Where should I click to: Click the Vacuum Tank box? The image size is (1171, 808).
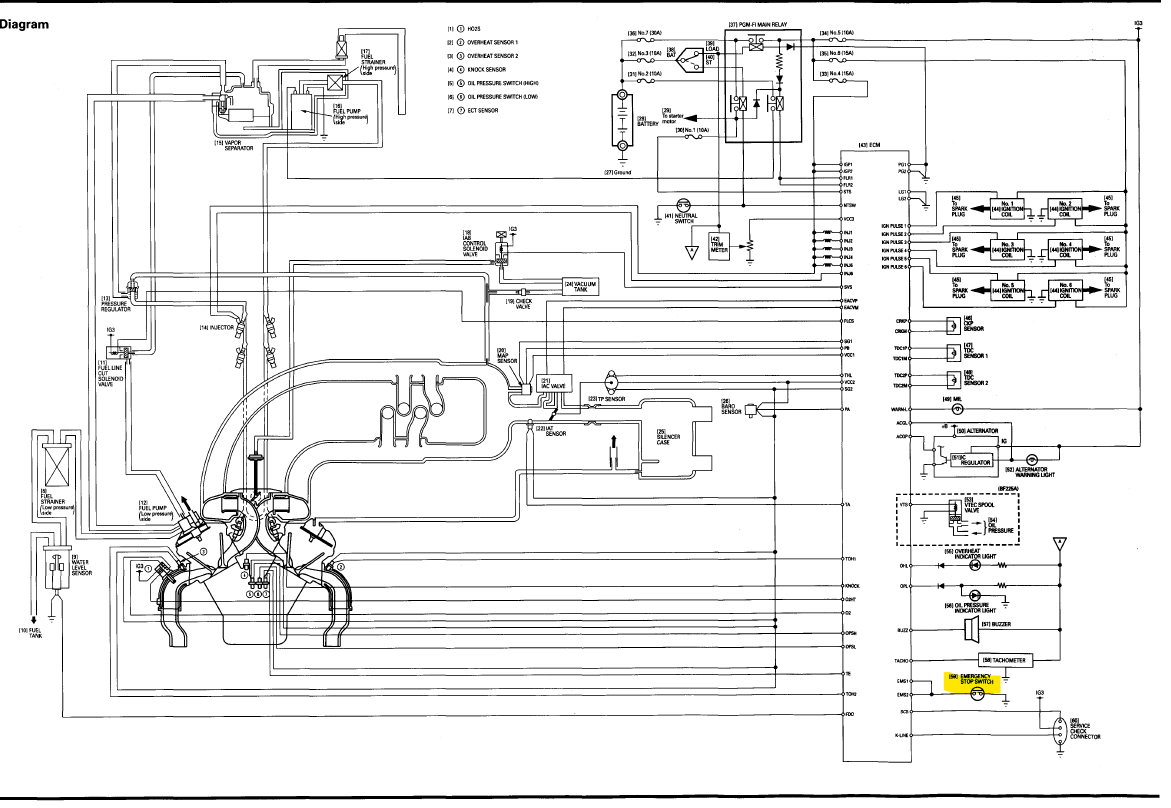(x=581, y=286)
